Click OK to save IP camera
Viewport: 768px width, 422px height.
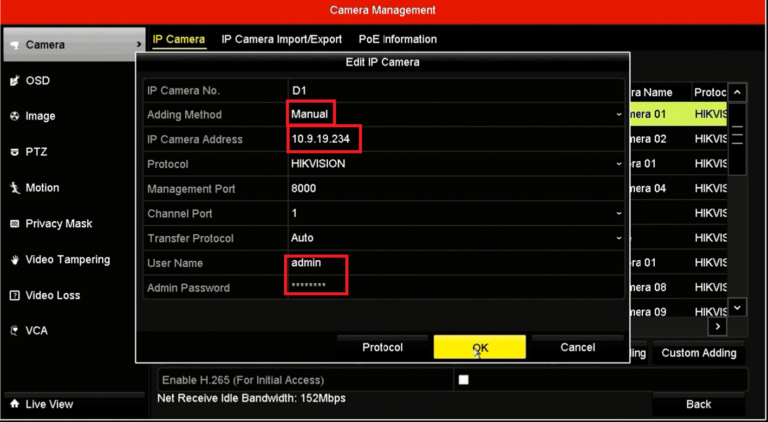(x=480, y=347)
